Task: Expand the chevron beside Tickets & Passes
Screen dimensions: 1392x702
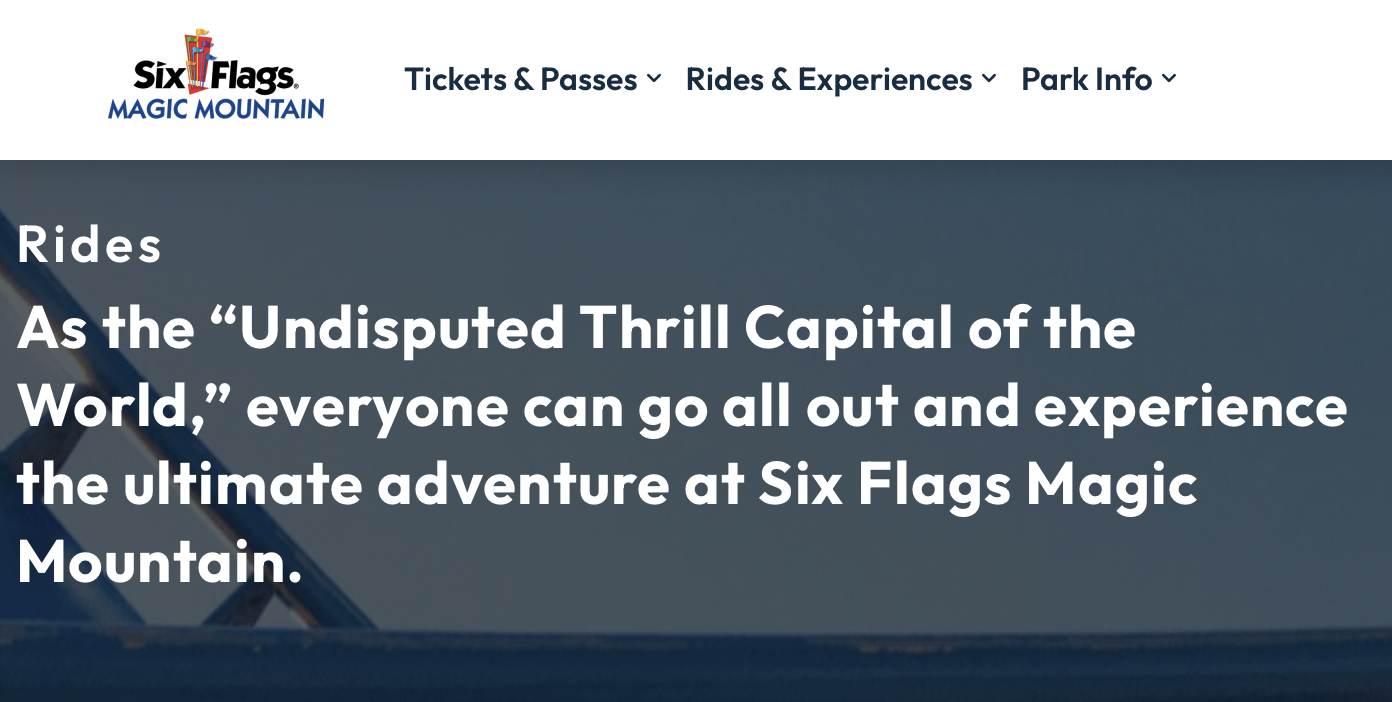Action: tap(654, 78)
